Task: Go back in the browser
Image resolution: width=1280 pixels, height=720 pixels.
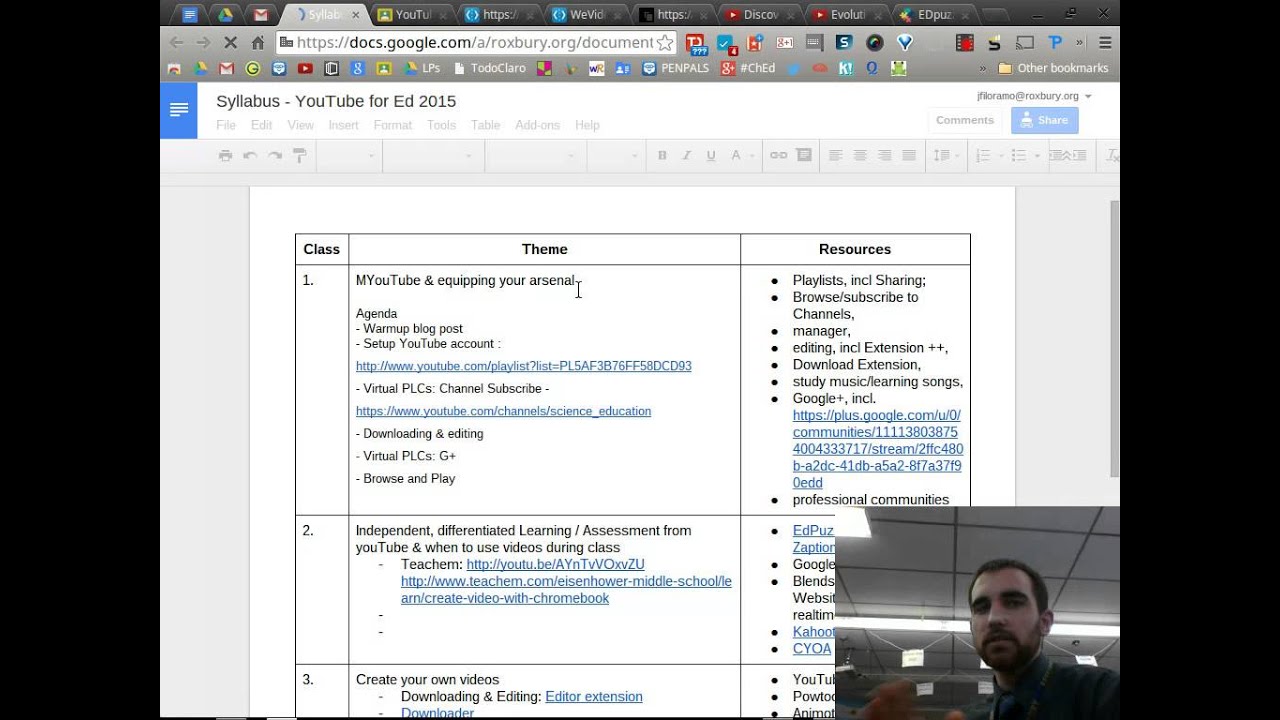Action: 176,42
